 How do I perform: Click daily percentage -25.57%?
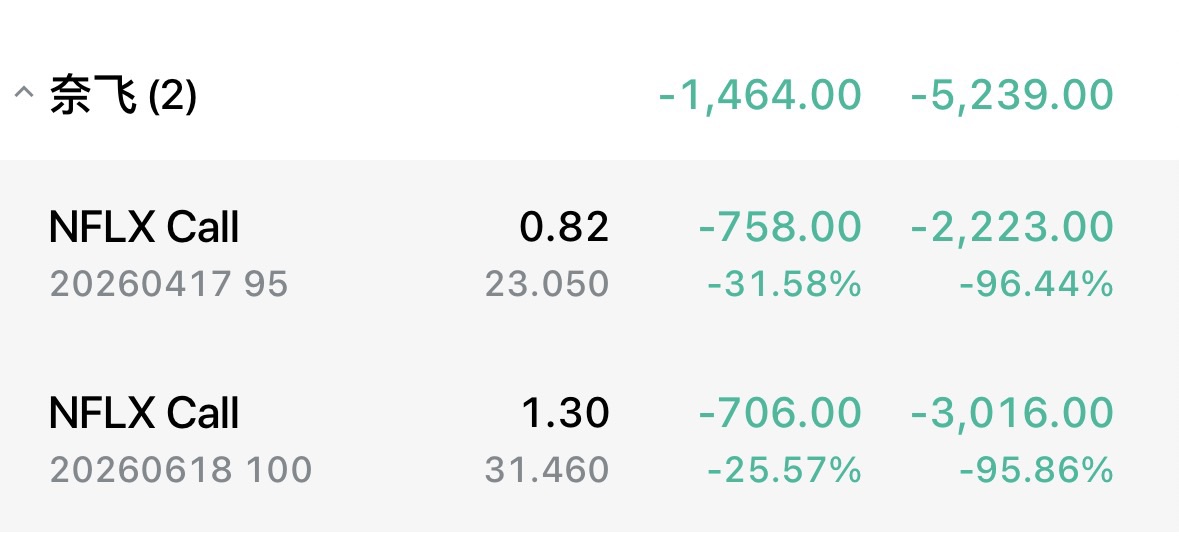point(784,469)
